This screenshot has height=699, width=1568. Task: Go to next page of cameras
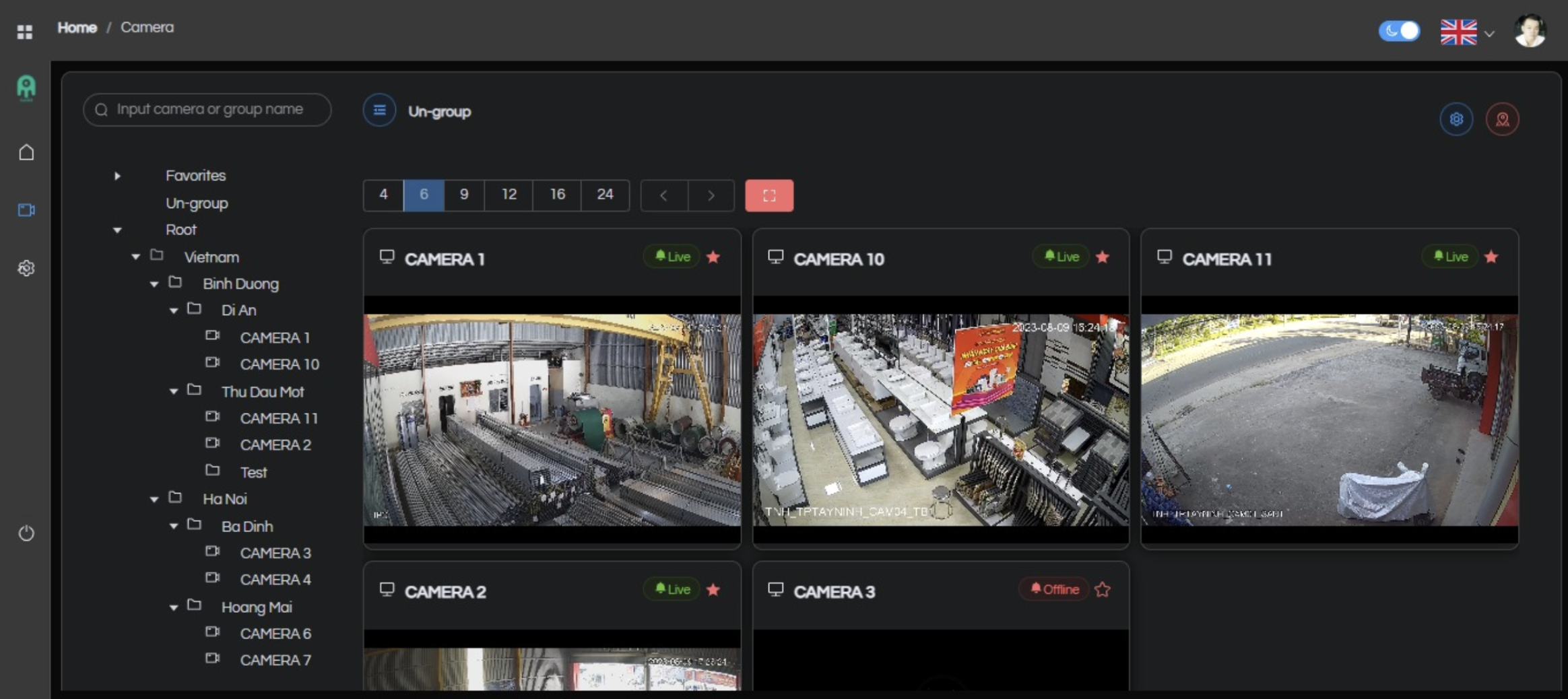[x=711, y=195]
